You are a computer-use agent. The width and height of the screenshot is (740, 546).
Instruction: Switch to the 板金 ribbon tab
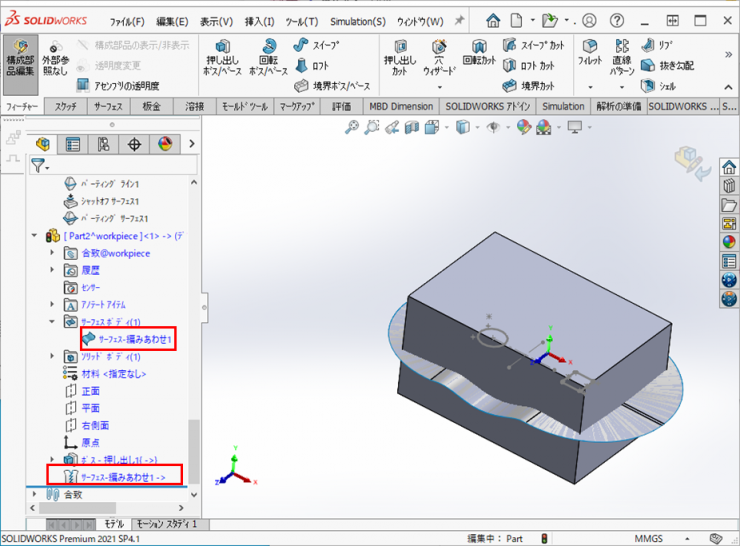(x=152, y=107)
